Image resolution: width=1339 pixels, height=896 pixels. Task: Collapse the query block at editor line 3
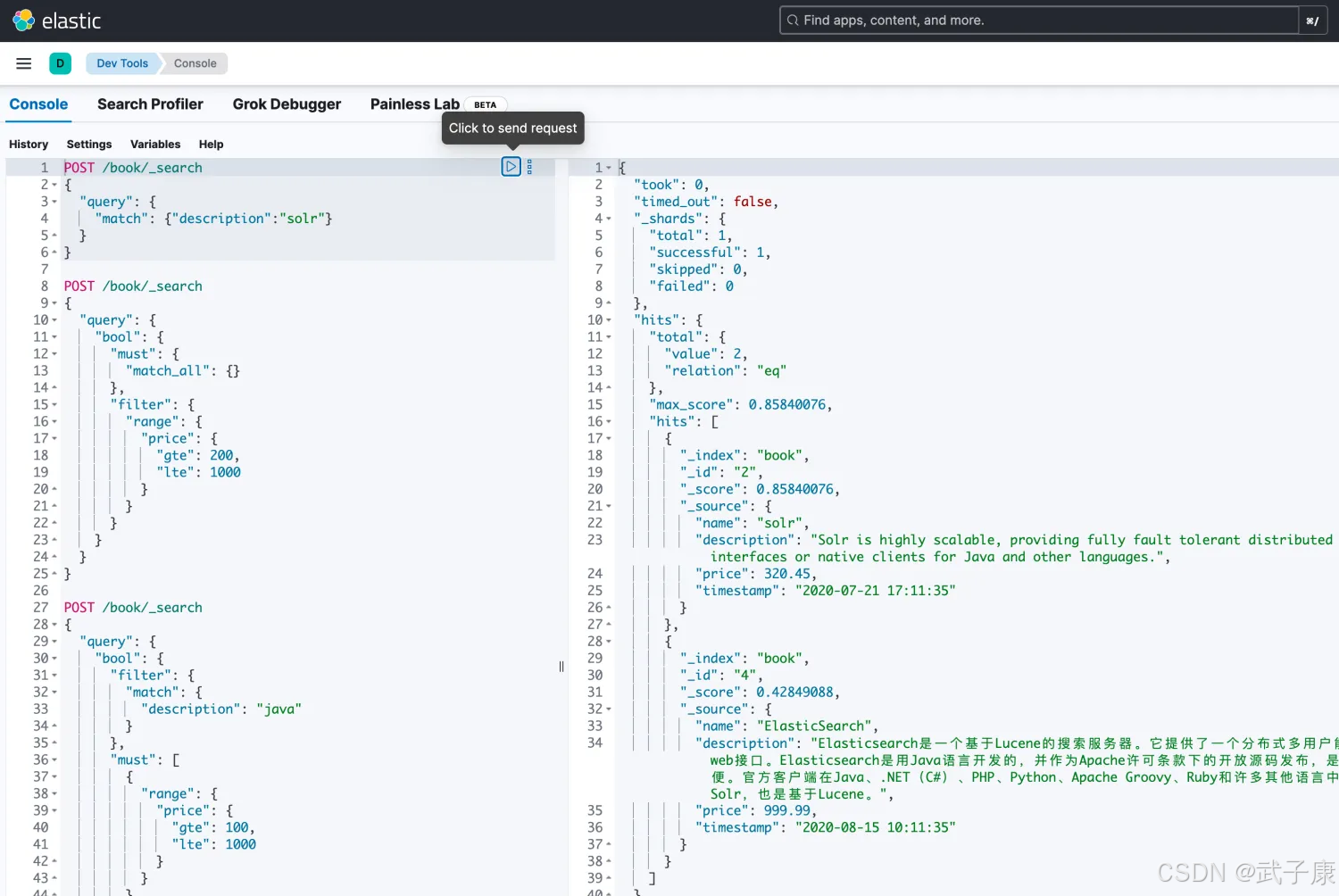pos(54,202)
